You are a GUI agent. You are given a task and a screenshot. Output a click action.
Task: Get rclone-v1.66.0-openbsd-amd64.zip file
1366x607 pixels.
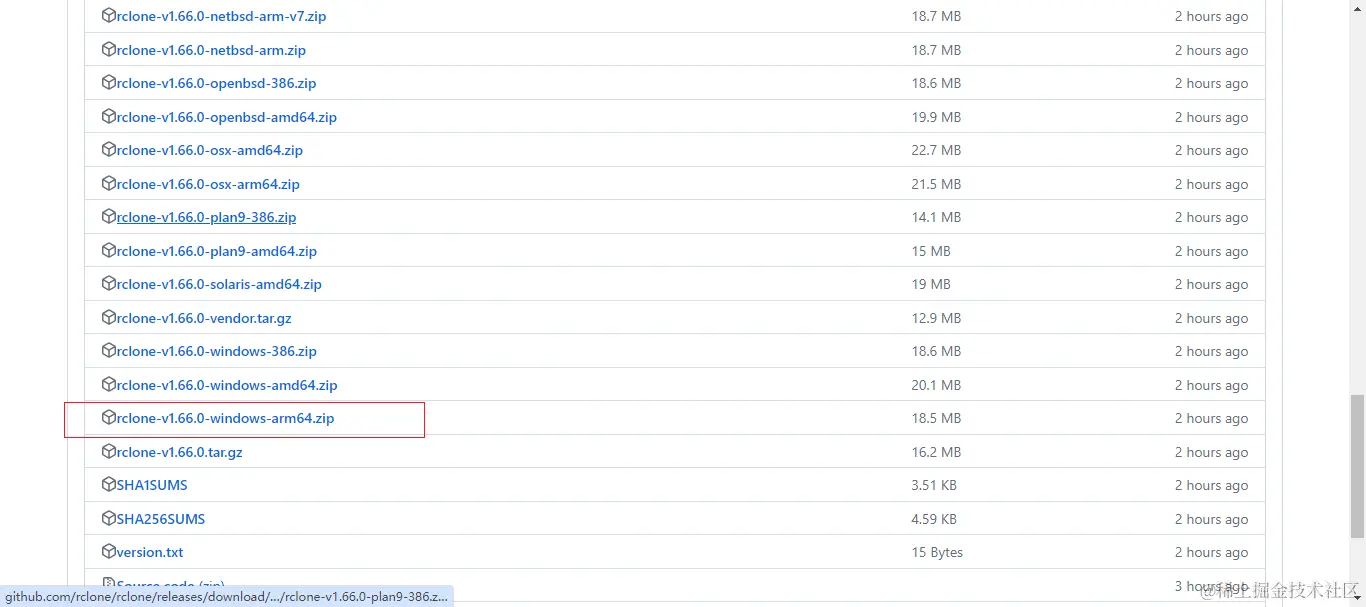tap(227, 117)
